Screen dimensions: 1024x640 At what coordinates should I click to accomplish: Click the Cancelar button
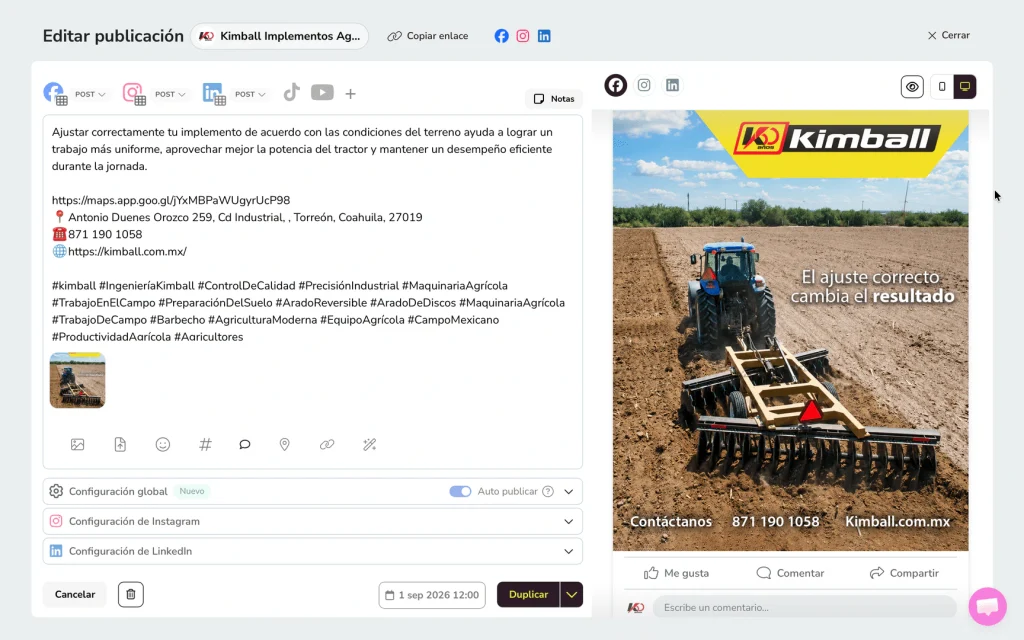point(75,594)
